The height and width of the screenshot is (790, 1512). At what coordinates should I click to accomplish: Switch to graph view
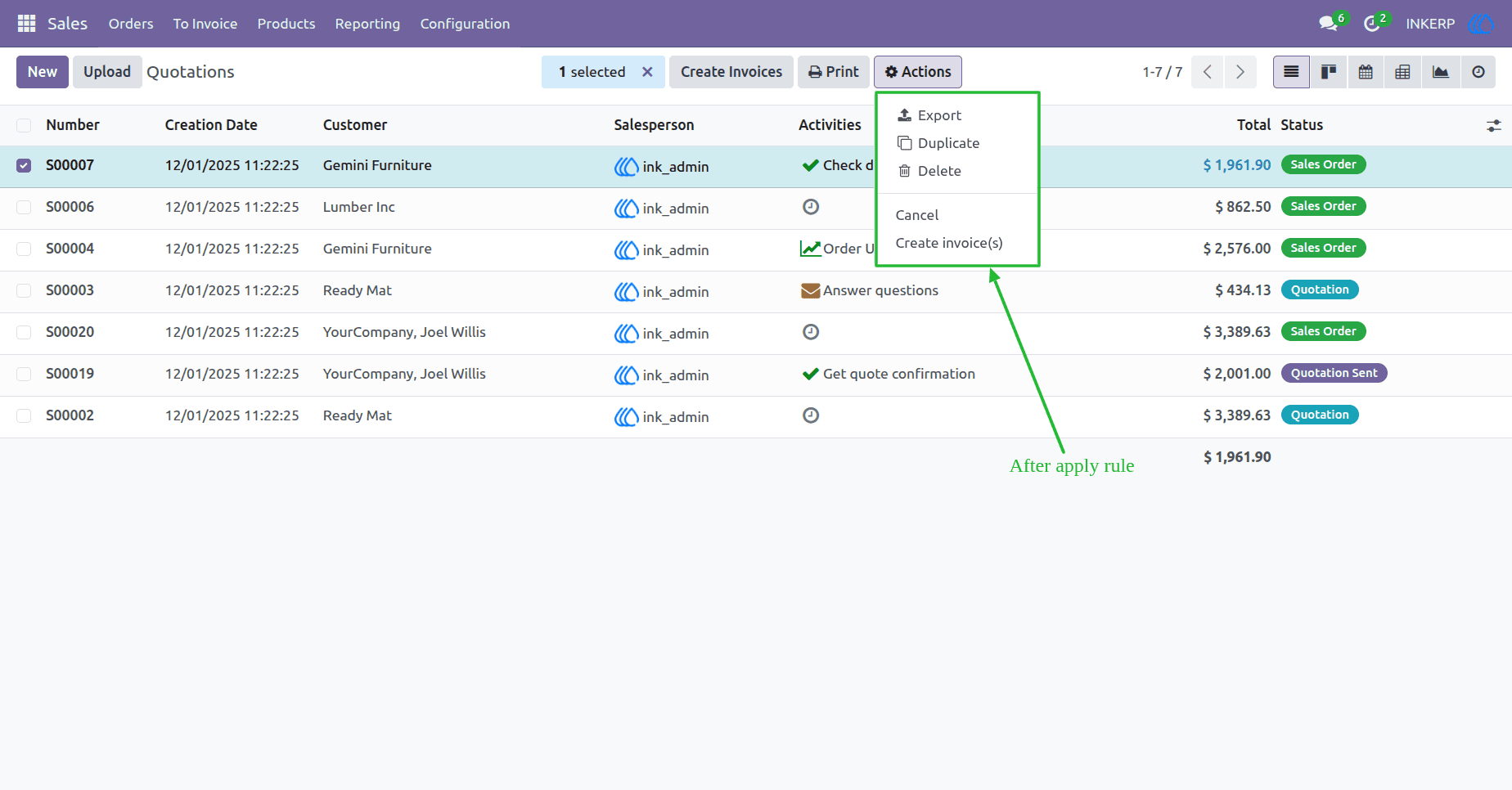click(x=1440, y=72)
